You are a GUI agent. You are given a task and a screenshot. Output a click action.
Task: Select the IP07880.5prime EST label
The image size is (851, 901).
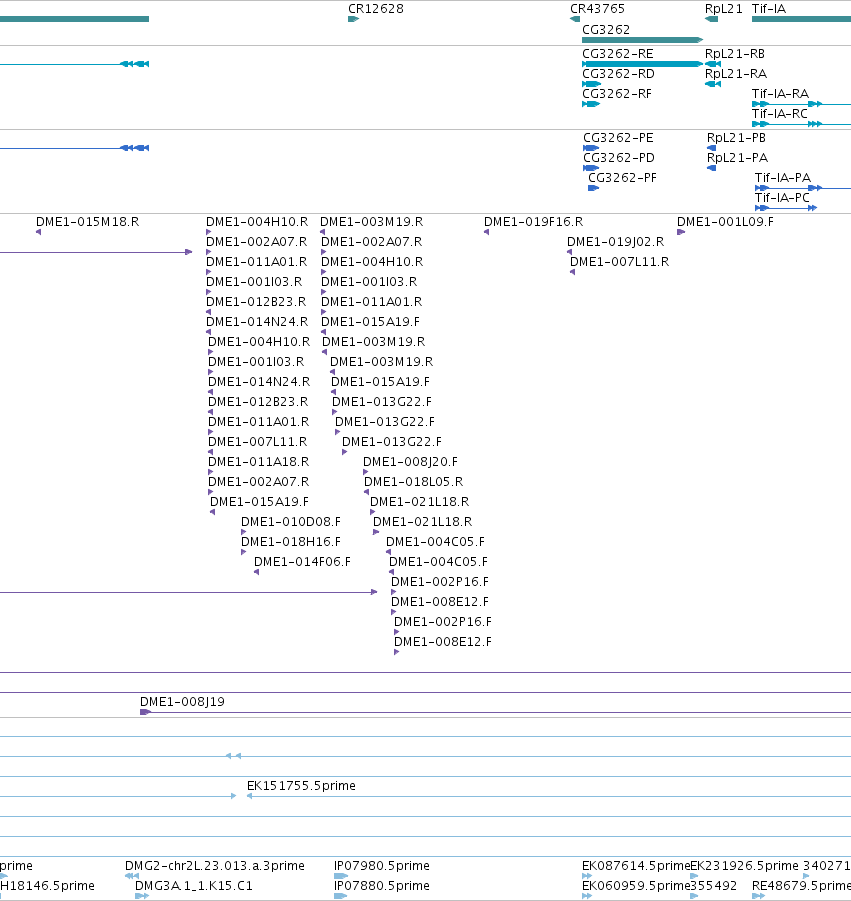pos(382,885)
